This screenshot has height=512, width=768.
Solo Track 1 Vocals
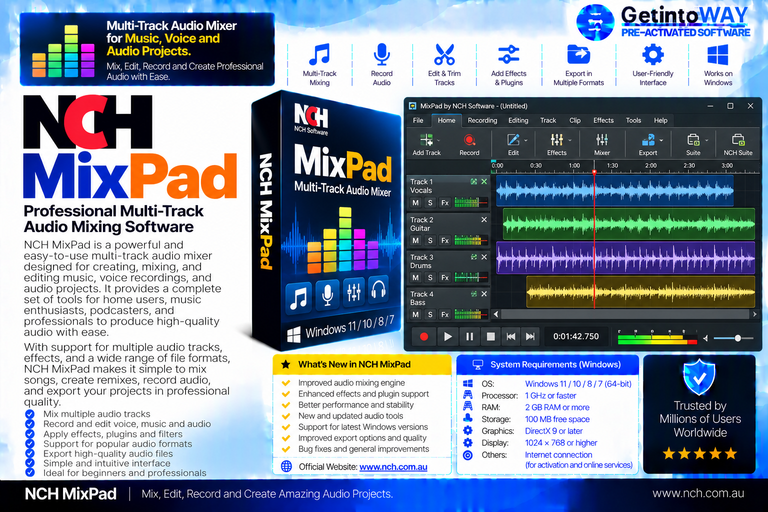[430, 202]
